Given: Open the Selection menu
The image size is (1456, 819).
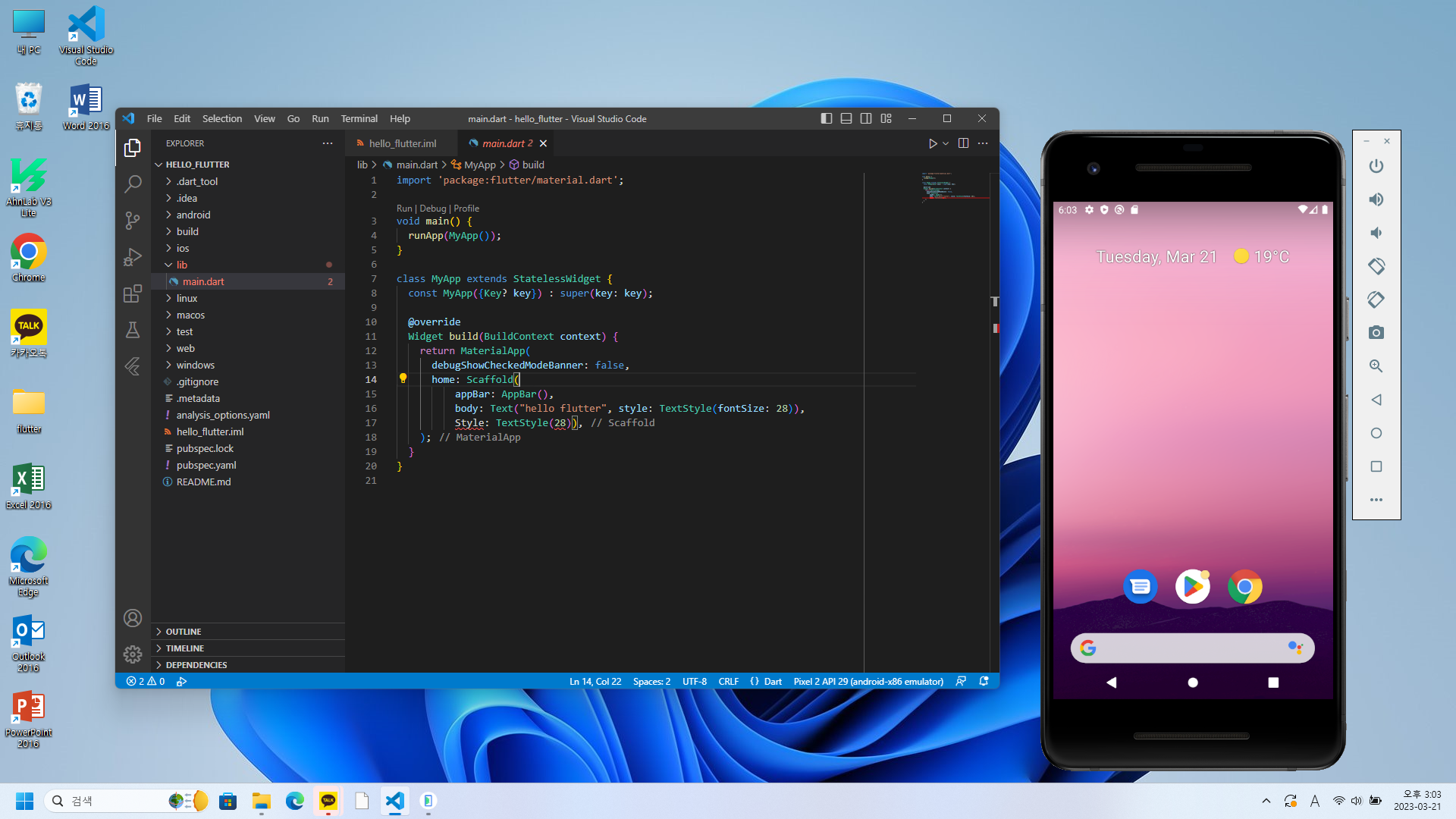Looking at the screenshot, I should click(x=222, y=118).
